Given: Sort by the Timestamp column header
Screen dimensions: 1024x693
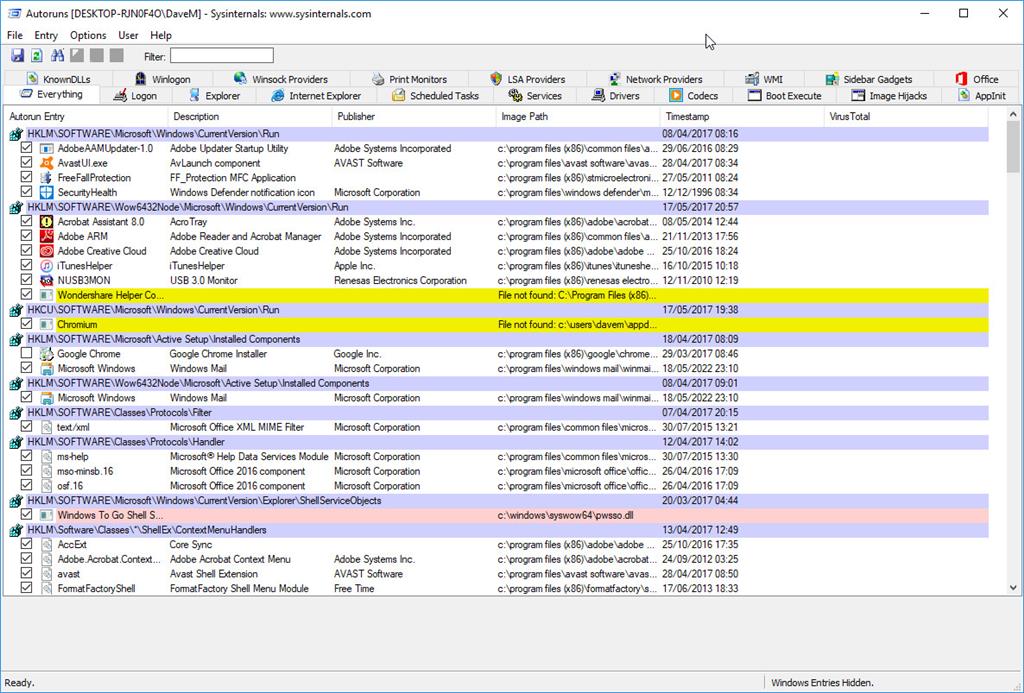Looking at the screenshot, I should click(743, 116).
